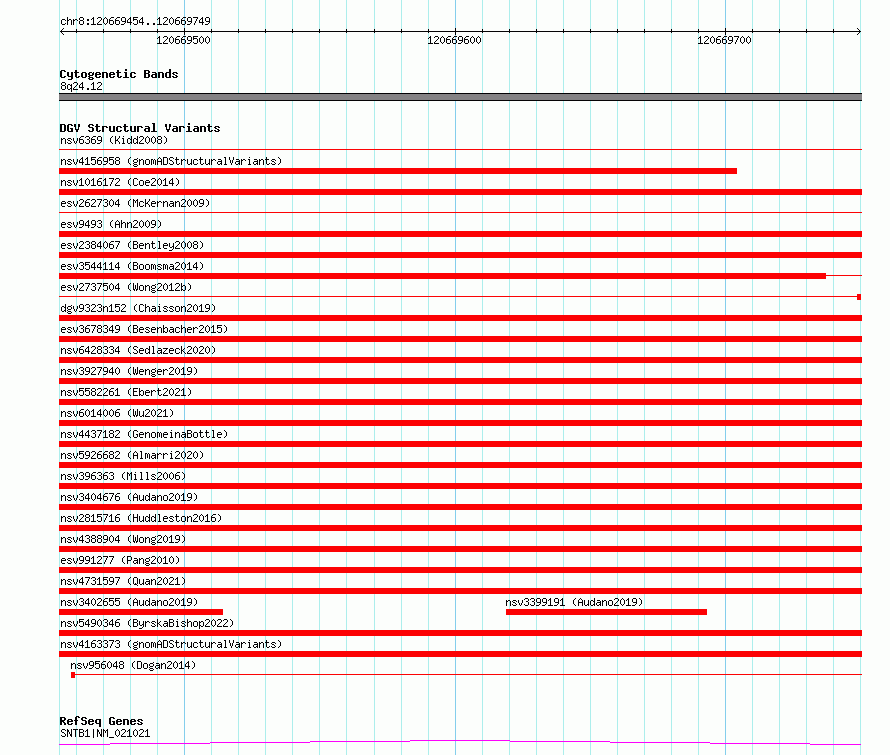Select esv2737504 (Wong2012b) label
Viewport: 890px width, 755px height.
126,287
